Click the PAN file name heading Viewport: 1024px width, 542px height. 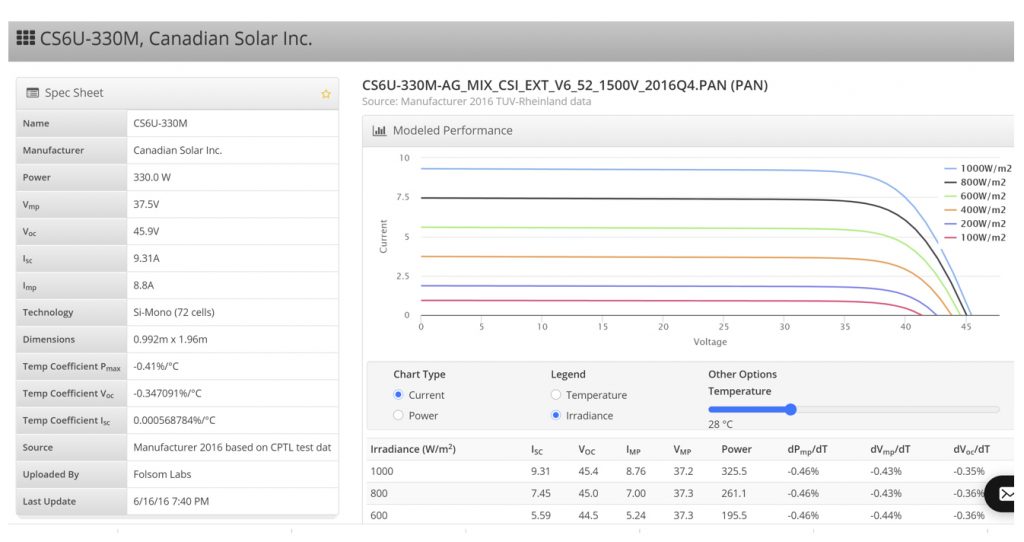click(565, 85)
